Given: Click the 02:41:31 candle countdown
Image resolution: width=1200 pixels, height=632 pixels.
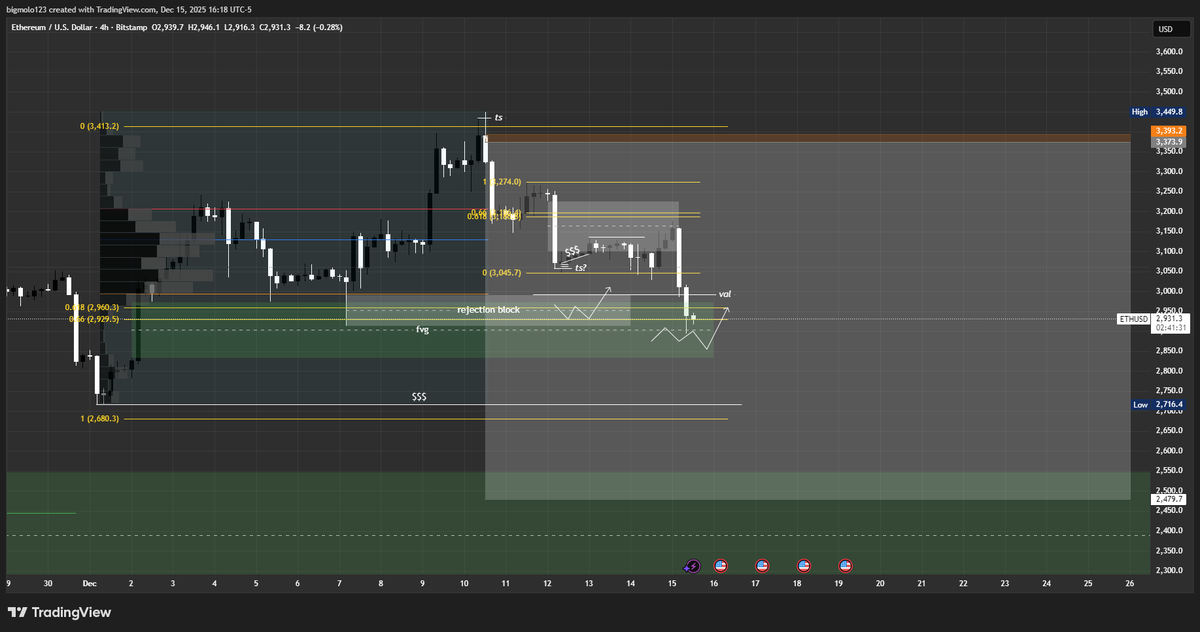Looking at the screenshot, I should 1169,327.
